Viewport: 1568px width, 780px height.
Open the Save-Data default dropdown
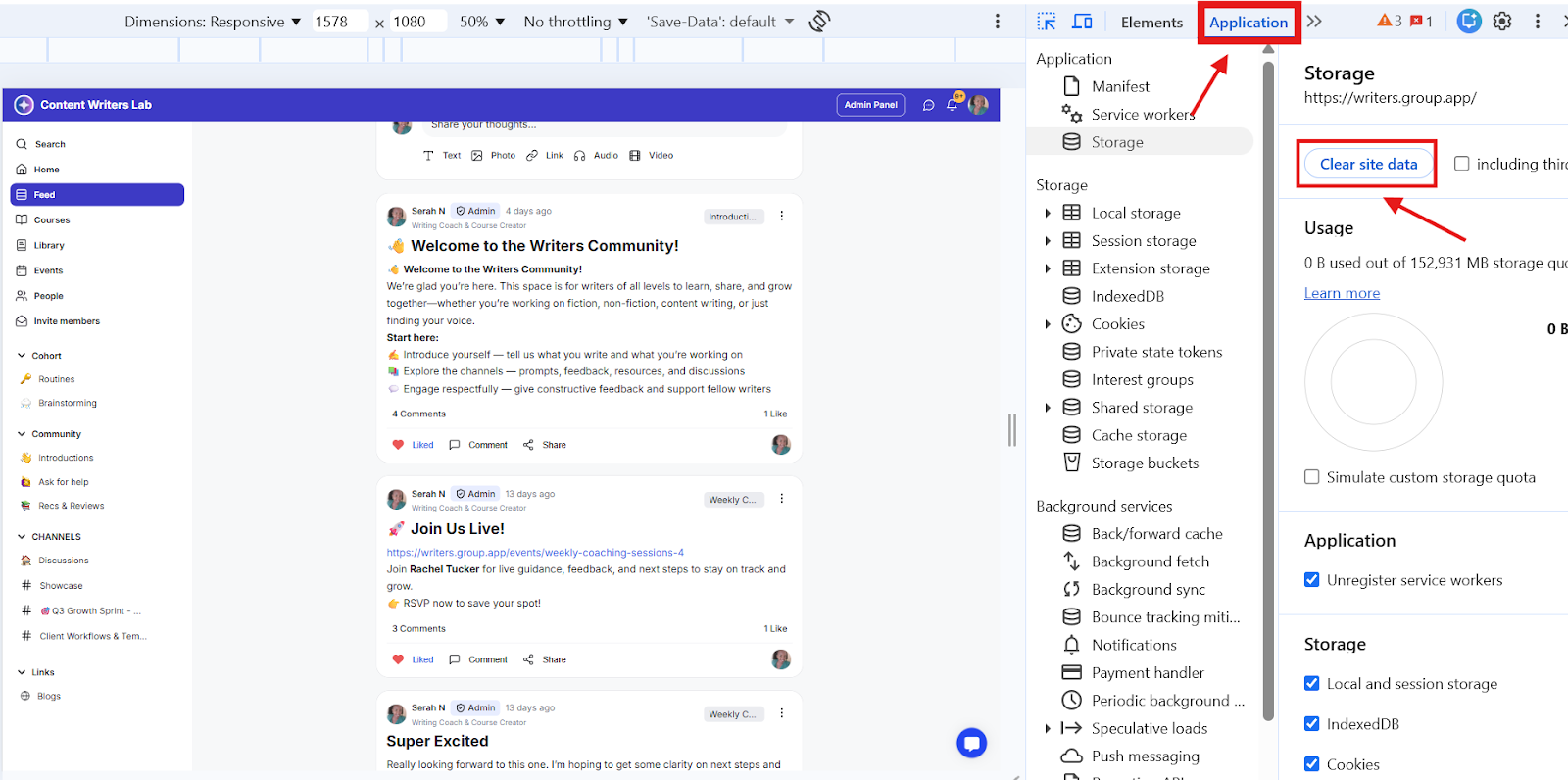(720, 22)
